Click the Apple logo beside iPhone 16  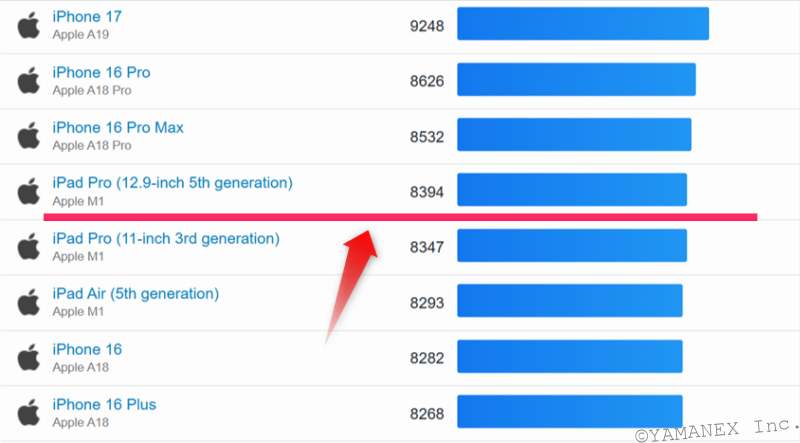click(x=28, y=357)
